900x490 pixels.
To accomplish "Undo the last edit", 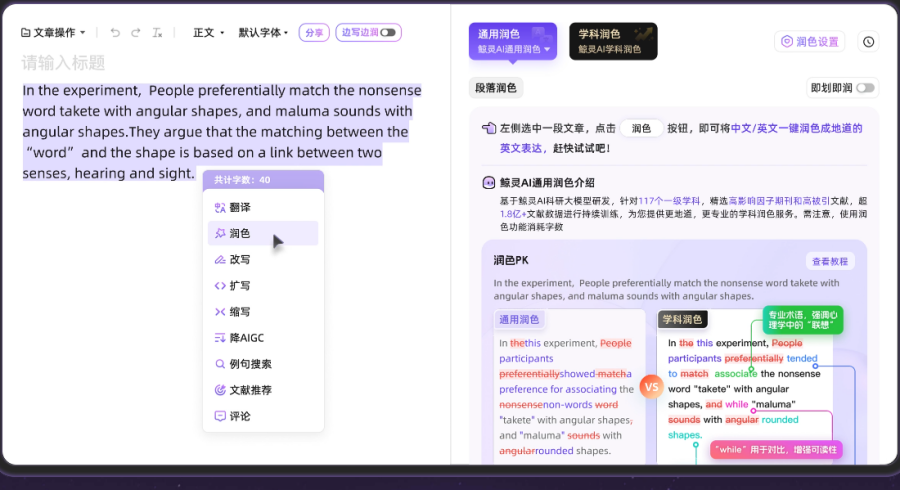I will coord(115,33).
